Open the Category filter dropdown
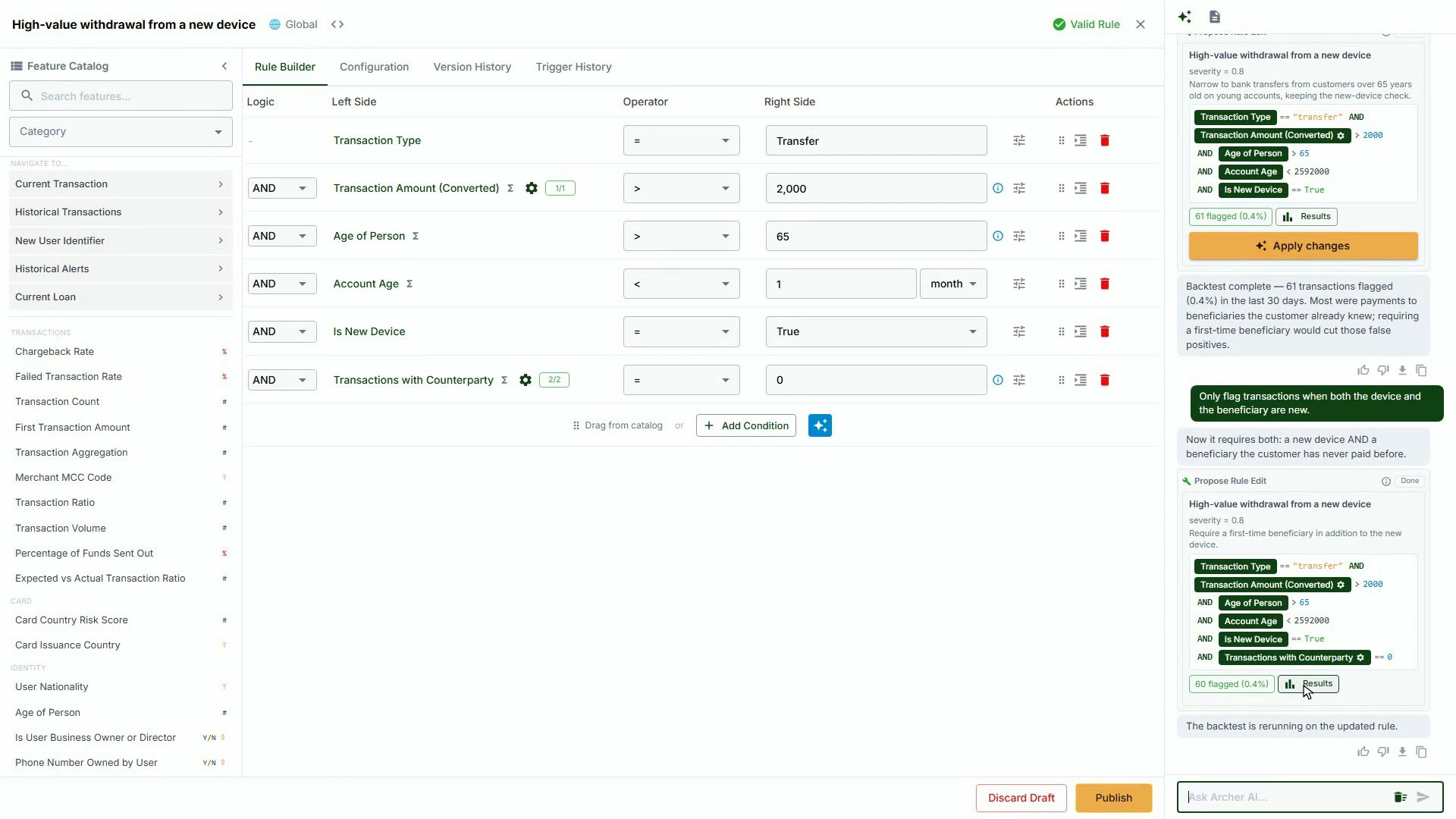1456x819 pixels. [x=121, y=132]
